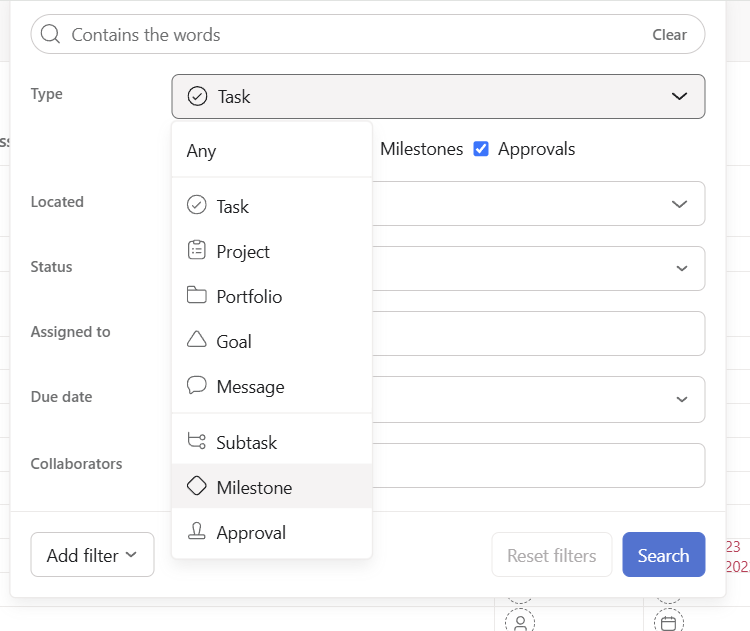Click the Goal triangle icon
Viewport: 750px width, 631px height.
tap(197, 341)
